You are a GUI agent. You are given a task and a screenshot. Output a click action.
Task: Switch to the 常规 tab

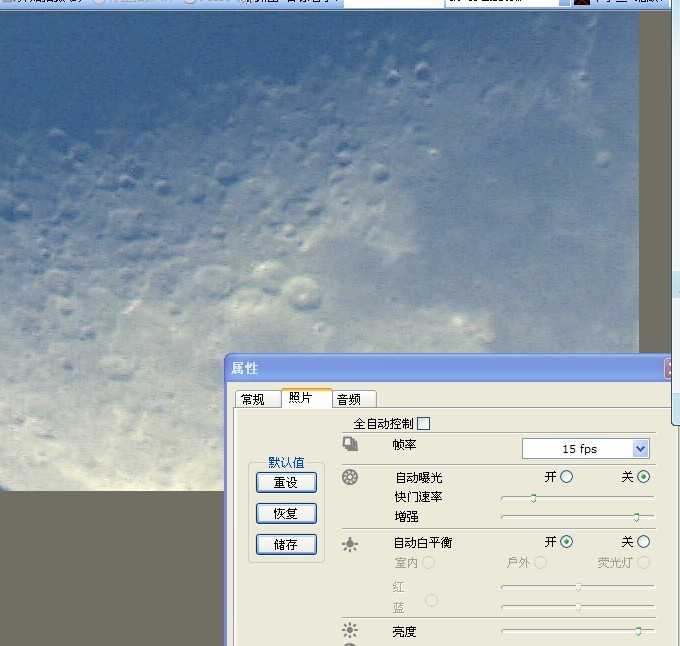pos(257,399)
